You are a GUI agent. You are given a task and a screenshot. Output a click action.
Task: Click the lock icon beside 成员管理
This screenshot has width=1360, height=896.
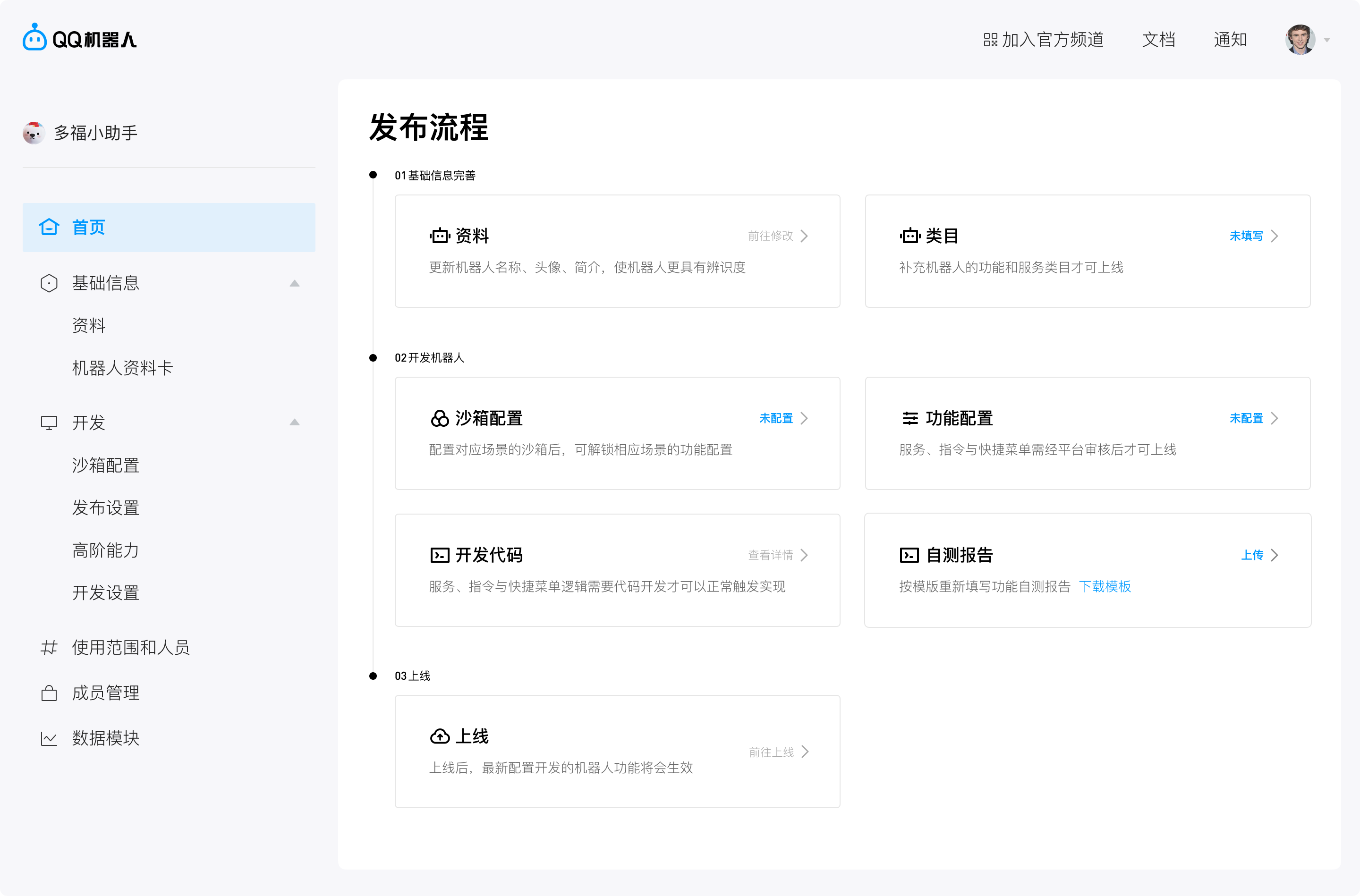49,693
